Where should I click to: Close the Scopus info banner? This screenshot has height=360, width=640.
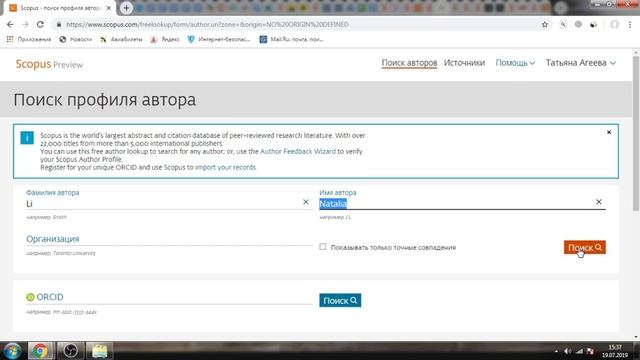tap(609, 132)
